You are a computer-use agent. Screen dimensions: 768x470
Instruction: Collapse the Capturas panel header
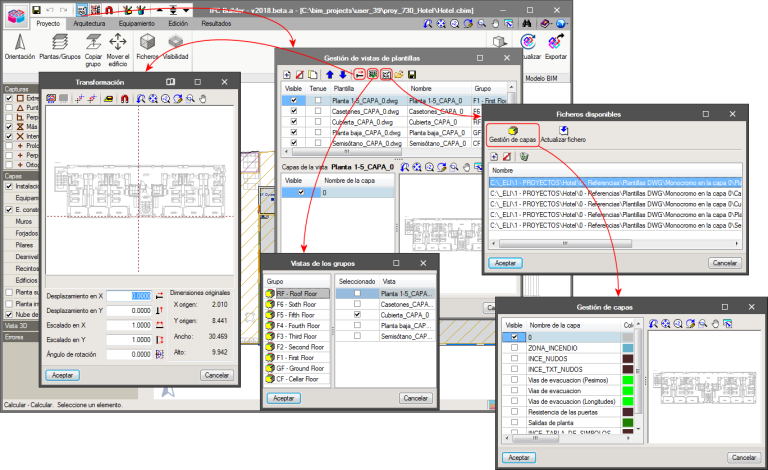pyautogui.click(x=21, y=89)
